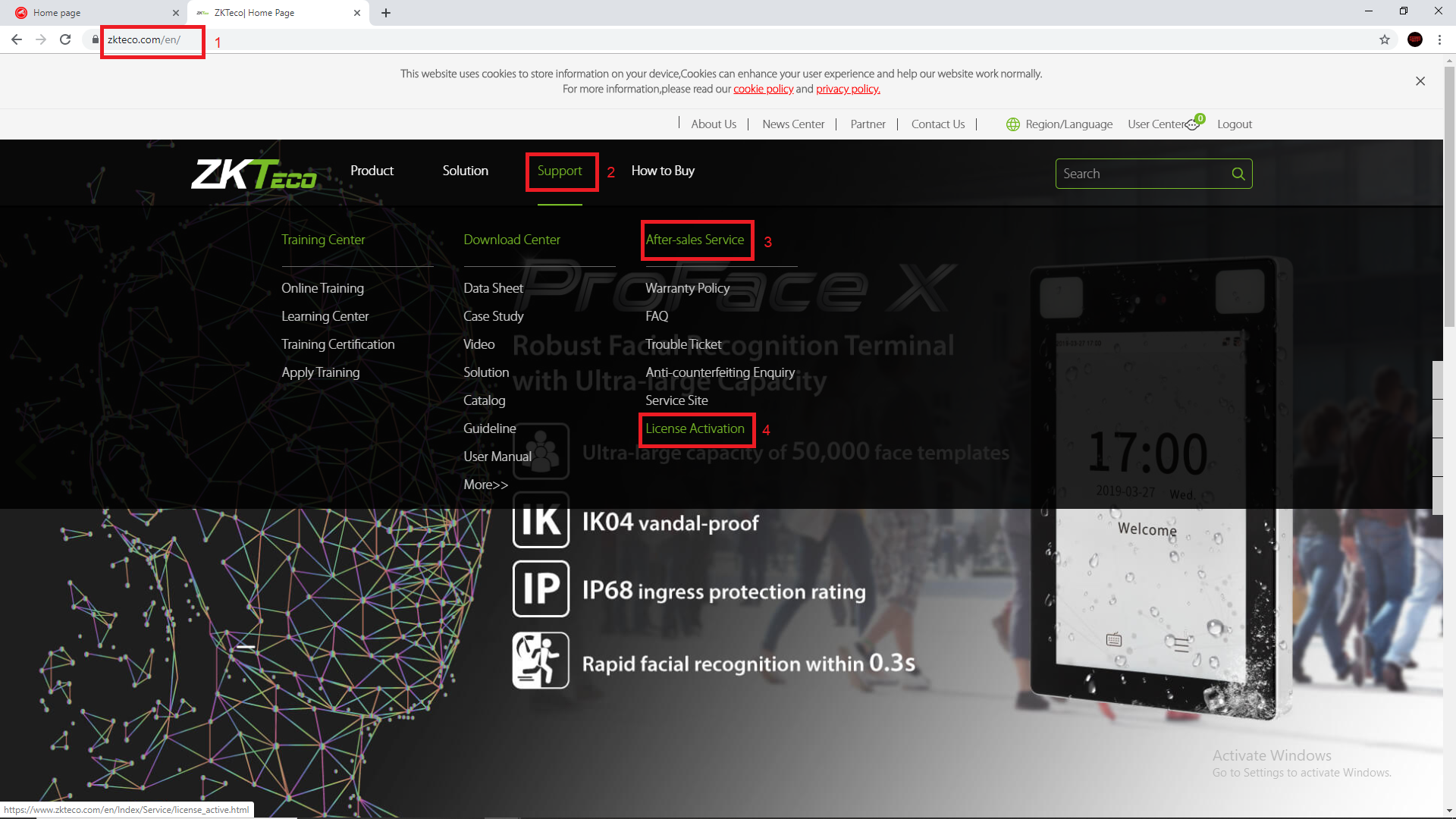Viewport: 1456px width, 819px height.
Task: Click the search magnifier icon
Action: [1238, 174]
